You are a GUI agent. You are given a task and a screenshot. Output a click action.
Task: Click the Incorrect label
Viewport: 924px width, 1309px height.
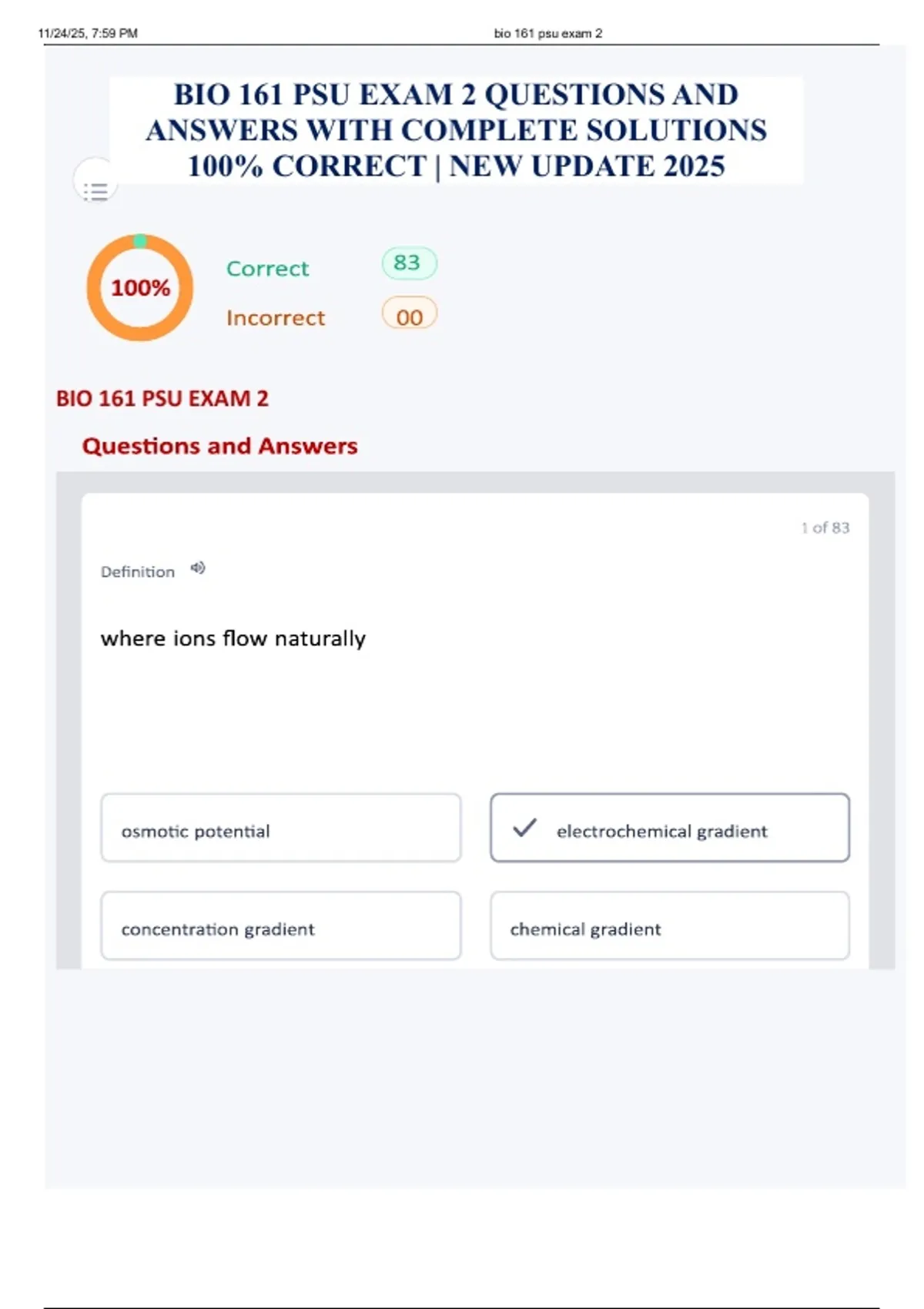pyautogui.click(x=276, y=318)
